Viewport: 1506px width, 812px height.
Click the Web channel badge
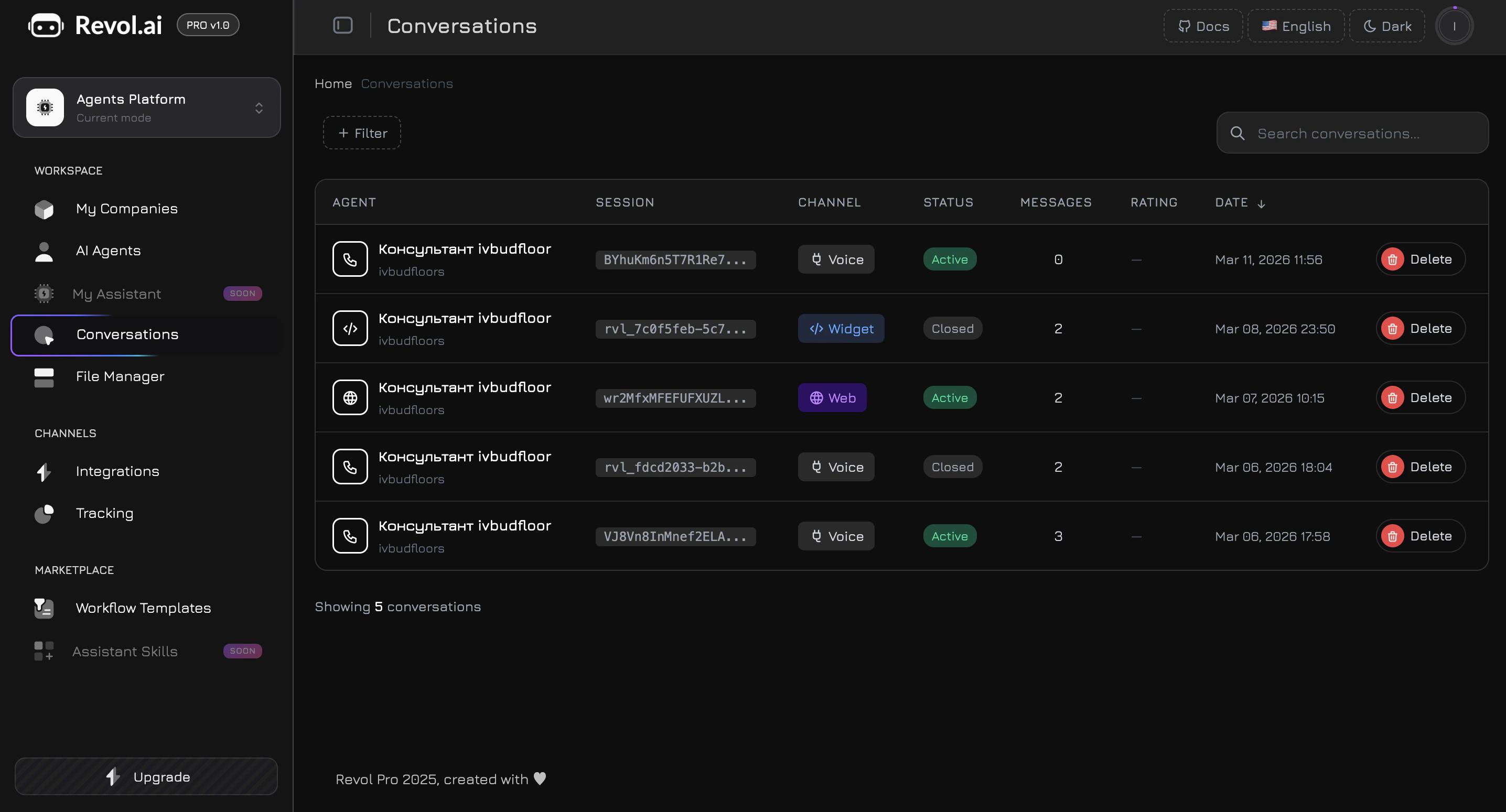click(832, 397)
